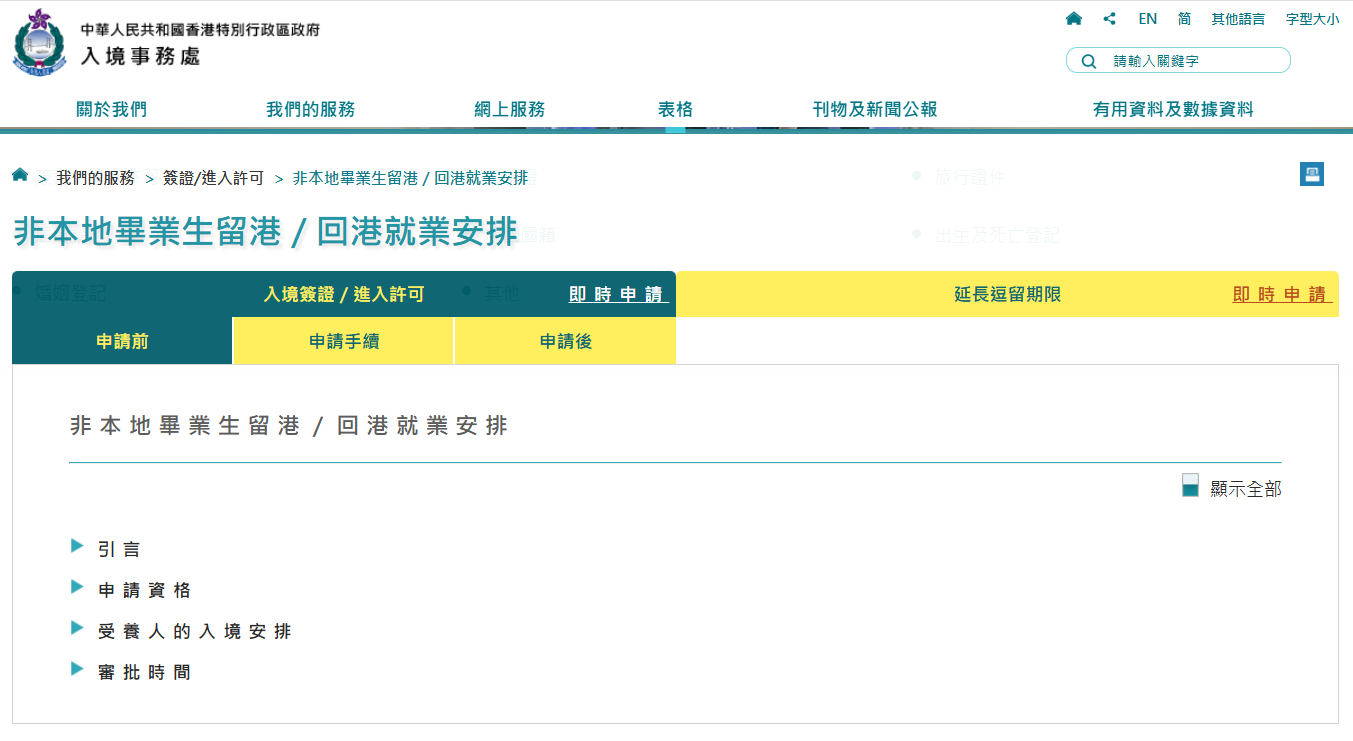Enable show-all content using its checkbox
Viewport: 1353px width, 741px height.
tap(1189, 485)
